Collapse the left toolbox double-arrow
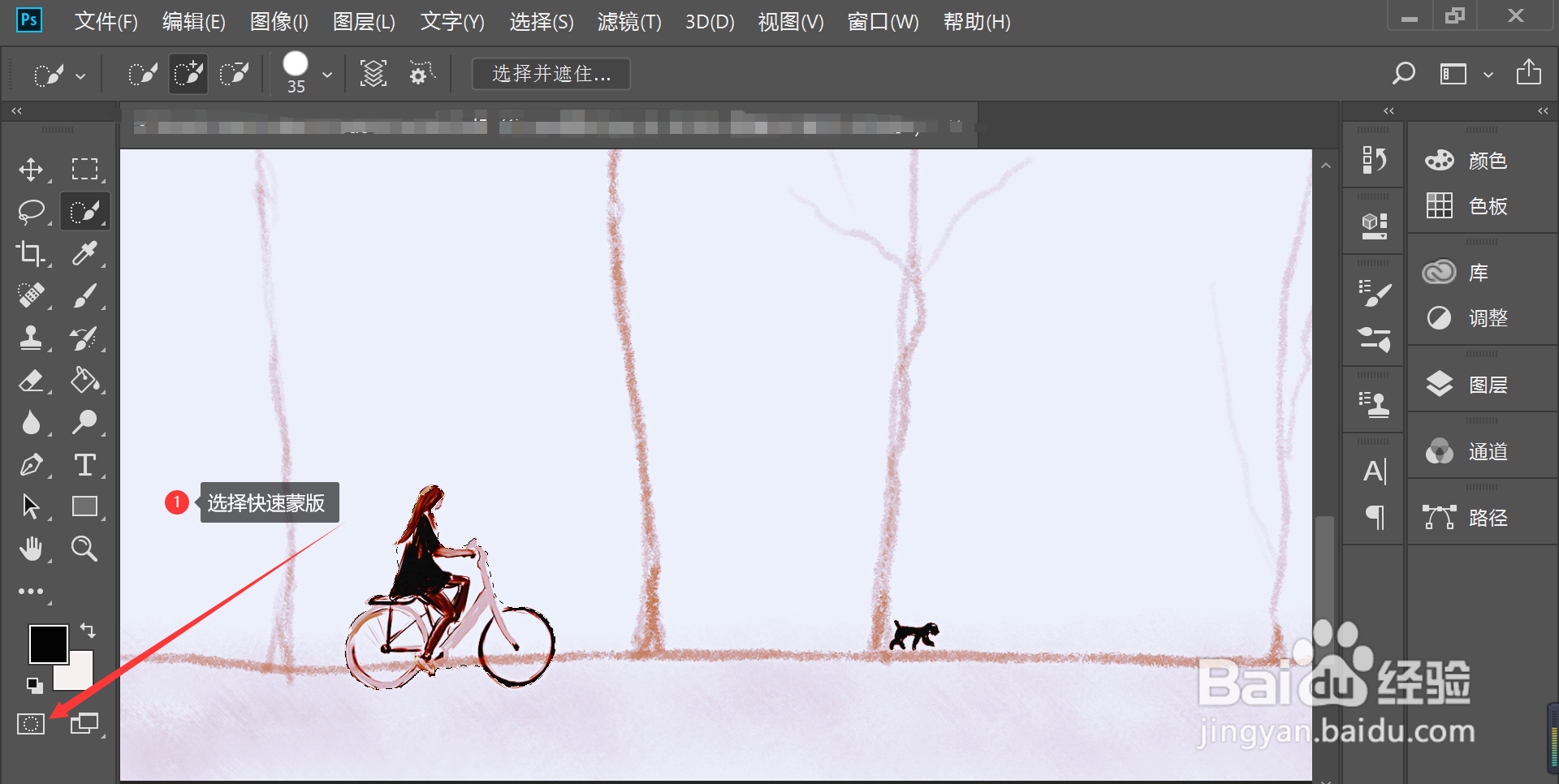 coord(16,110)
